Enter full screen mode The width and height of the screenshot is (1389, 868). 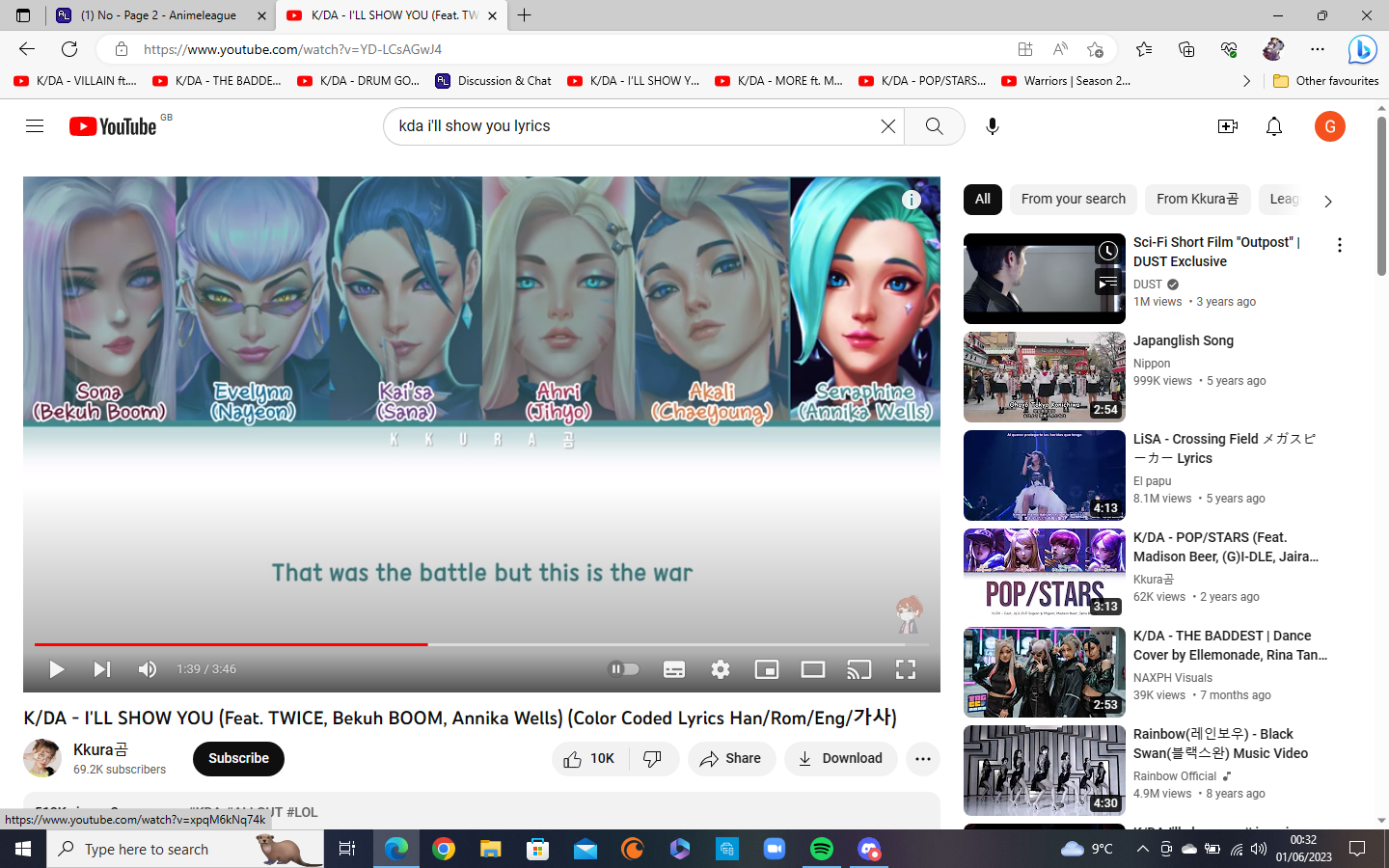click(906, 669)
